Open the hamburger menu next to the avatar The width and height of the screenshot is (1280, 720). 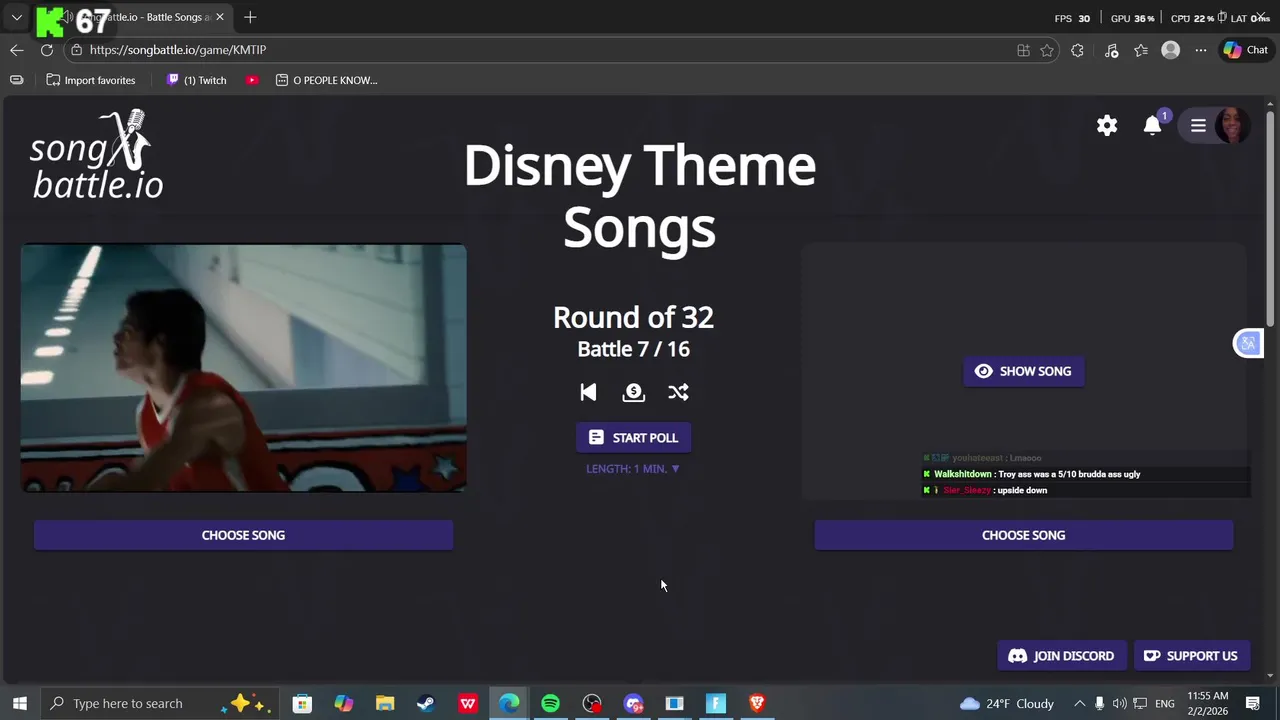tap(1198, 125)
